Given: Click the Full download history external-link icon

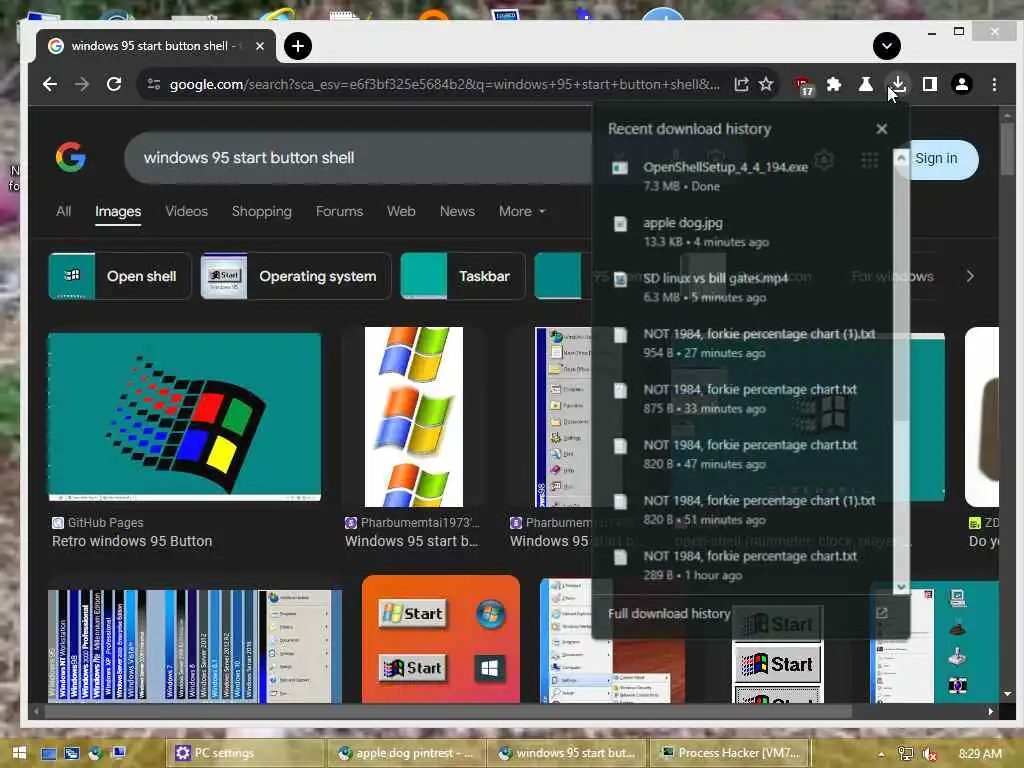Looking at the screenshot, I should [x=882, y=613].
